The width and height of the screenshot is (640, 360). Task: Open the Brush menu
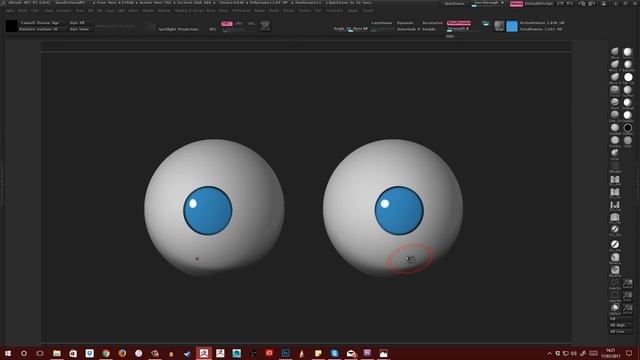23,11
